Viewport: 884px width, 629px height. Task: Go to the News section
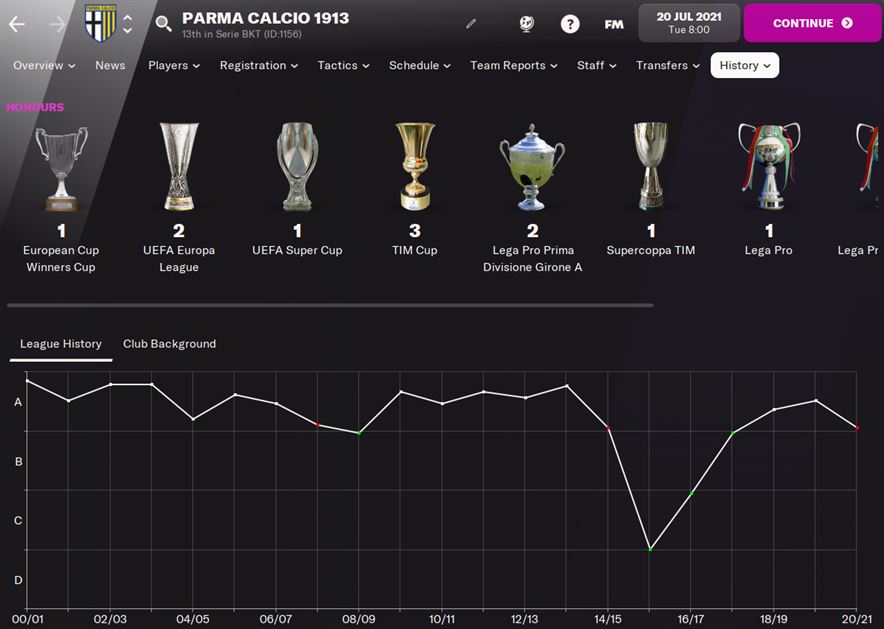coord(110,65)
